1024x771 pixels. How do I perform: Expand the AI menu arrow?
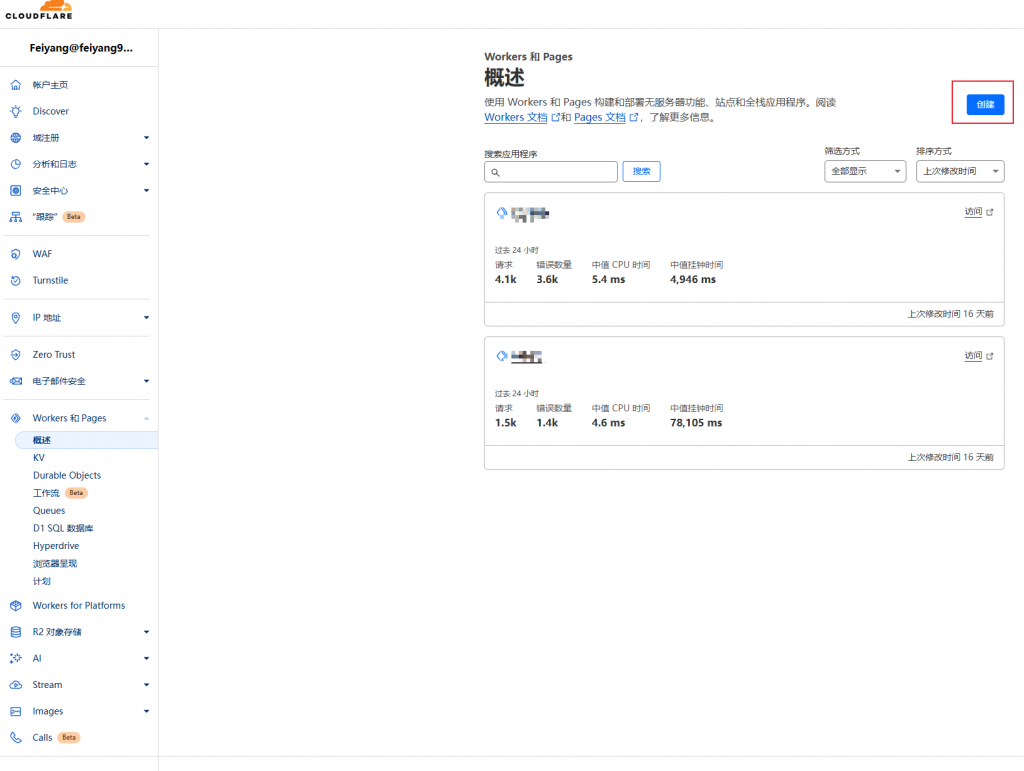[146, 658]
